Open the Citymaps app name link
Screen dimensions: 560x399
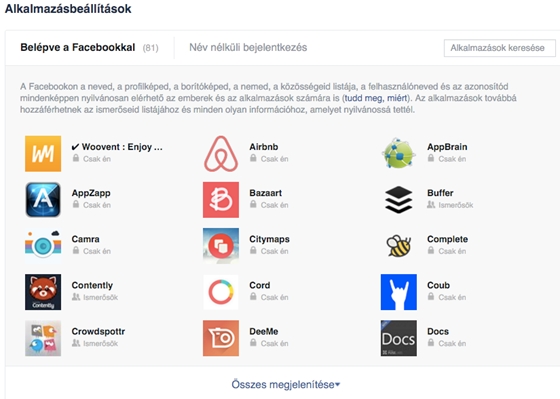click(269, 239)
